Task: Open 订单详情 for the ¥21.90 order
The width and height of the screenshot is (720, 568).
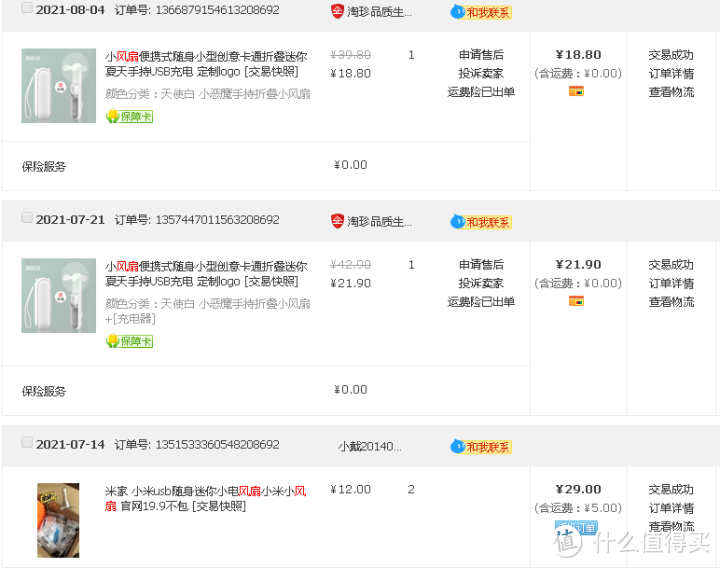Action: click(671, 283)
